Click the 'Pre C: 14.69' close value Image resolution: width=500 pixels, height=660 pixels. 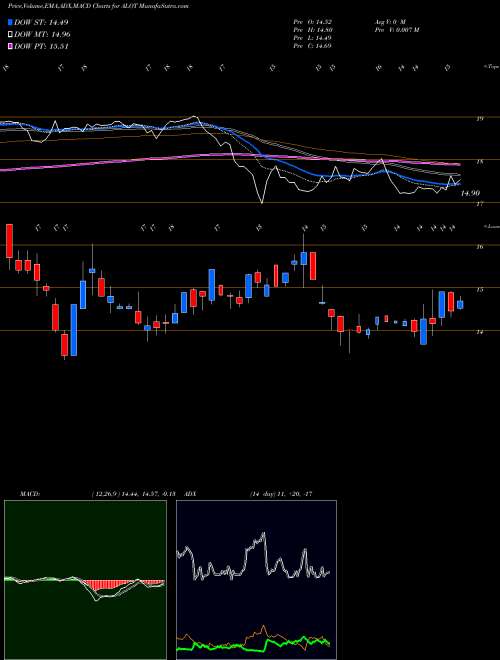314,45
